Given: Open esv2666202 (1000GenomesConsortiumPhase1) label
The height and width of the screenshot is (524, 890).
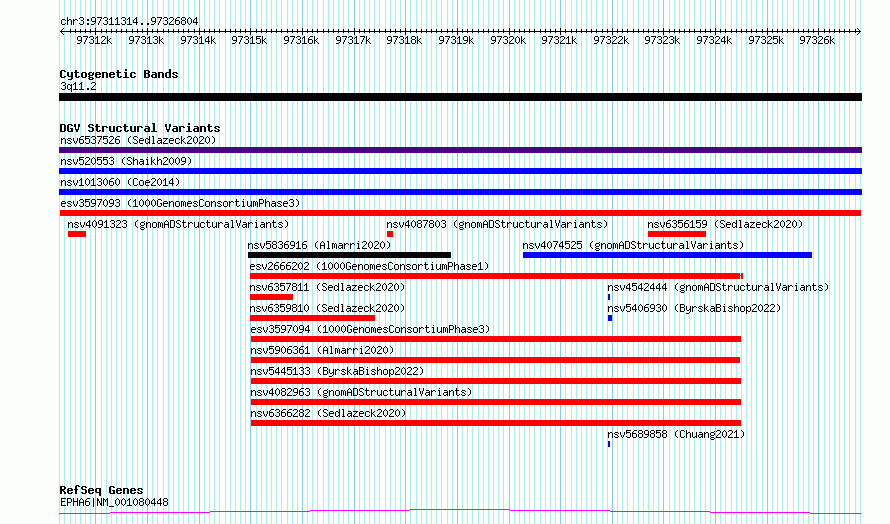Looking at the screenshot, I should [x=370, y=266].
